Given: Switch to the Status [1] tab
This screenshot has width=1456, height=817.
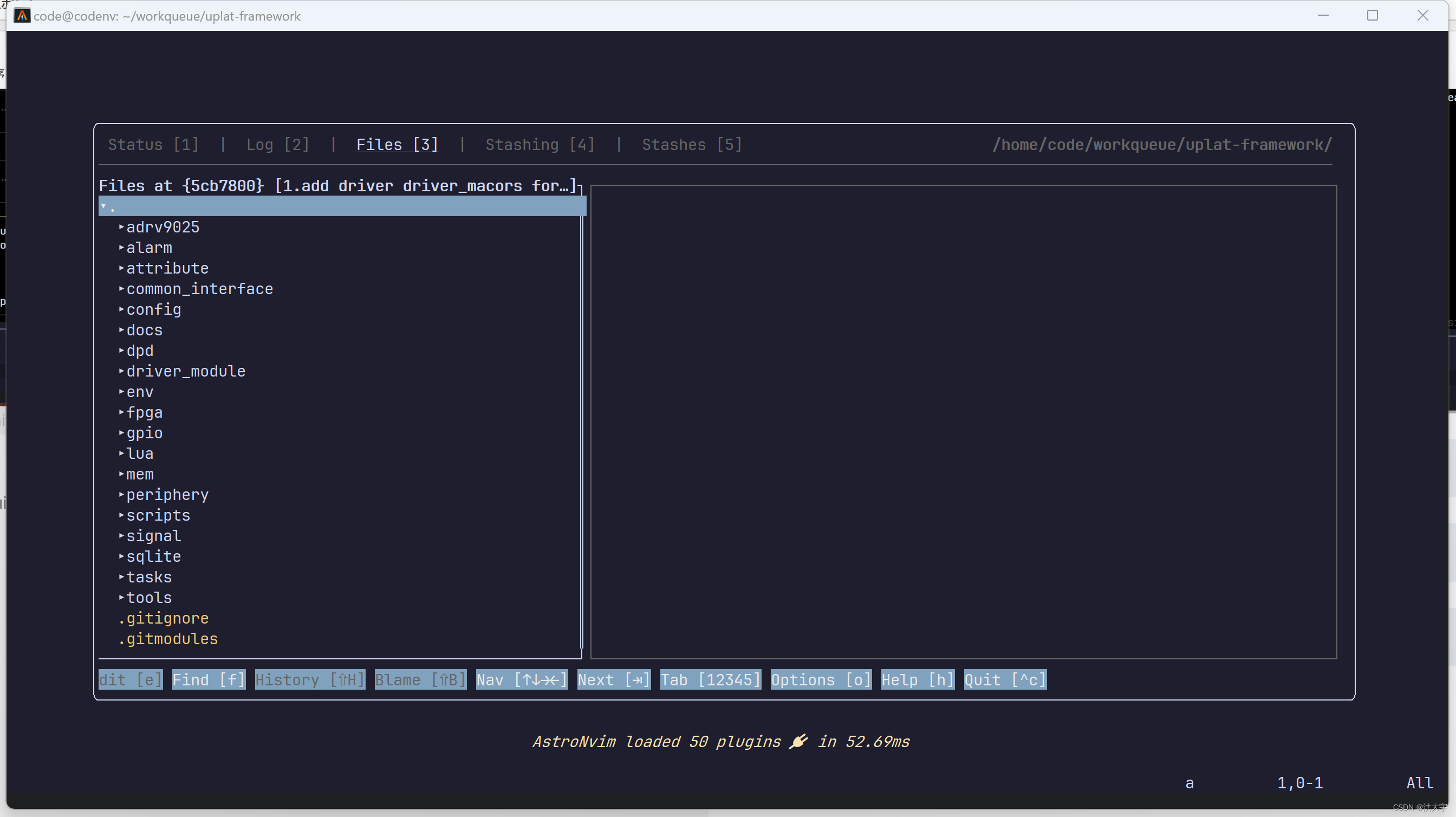Looking at the screenshot, I should coord(153,145).
